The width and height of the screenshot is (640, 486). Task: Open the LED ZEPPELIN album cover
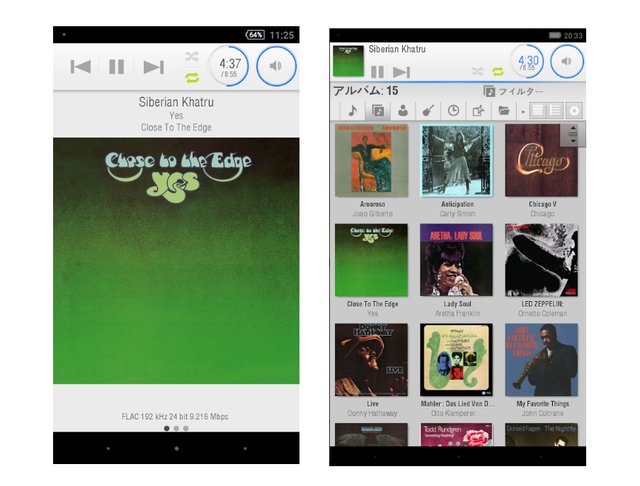pos(542,260)
